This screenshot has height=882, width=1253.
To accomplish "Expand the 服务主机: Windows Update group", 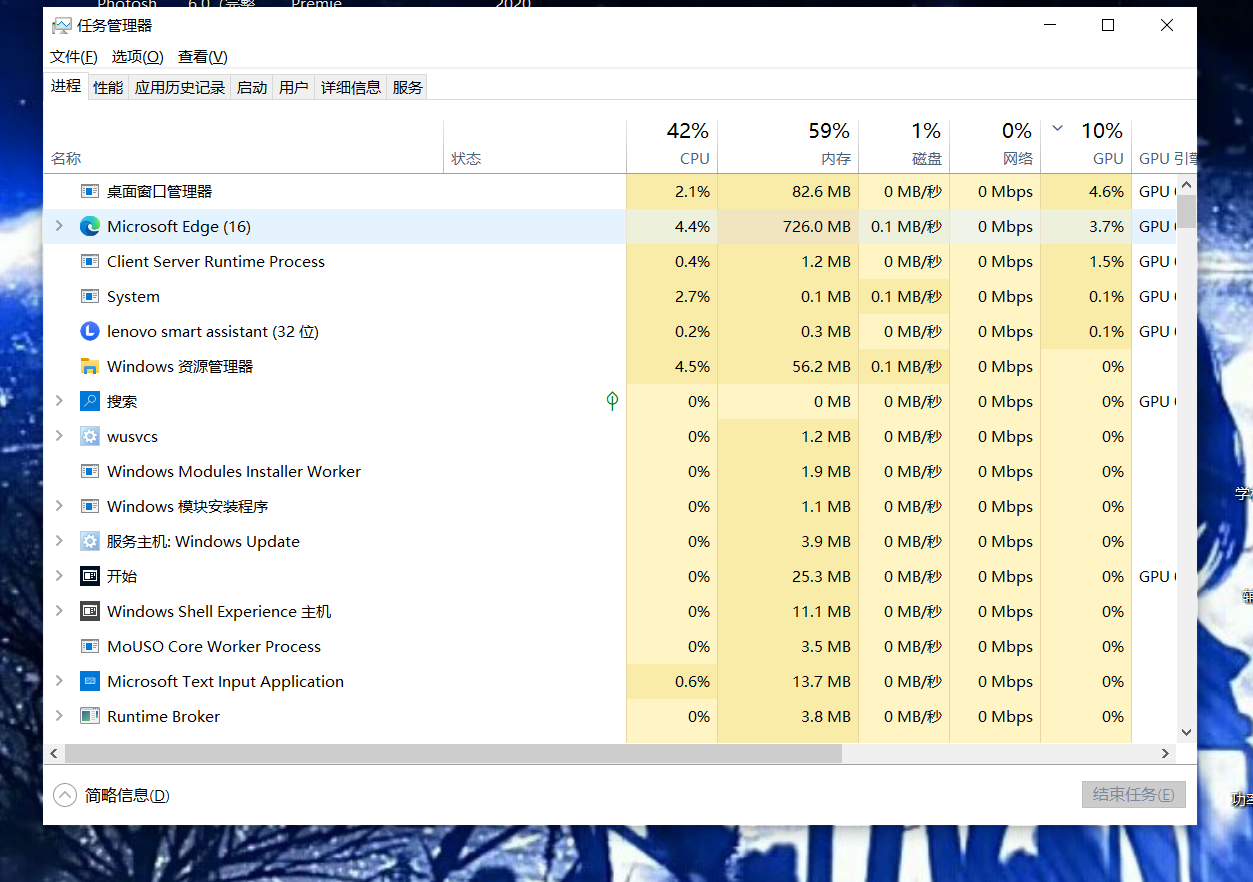I will [59, 541].
